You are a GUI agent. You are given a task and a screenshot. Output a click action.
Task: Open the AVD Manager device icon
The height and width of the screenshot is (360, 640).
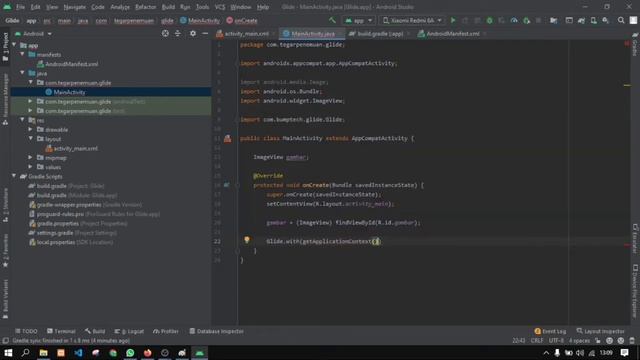click(x=593, y=20)
